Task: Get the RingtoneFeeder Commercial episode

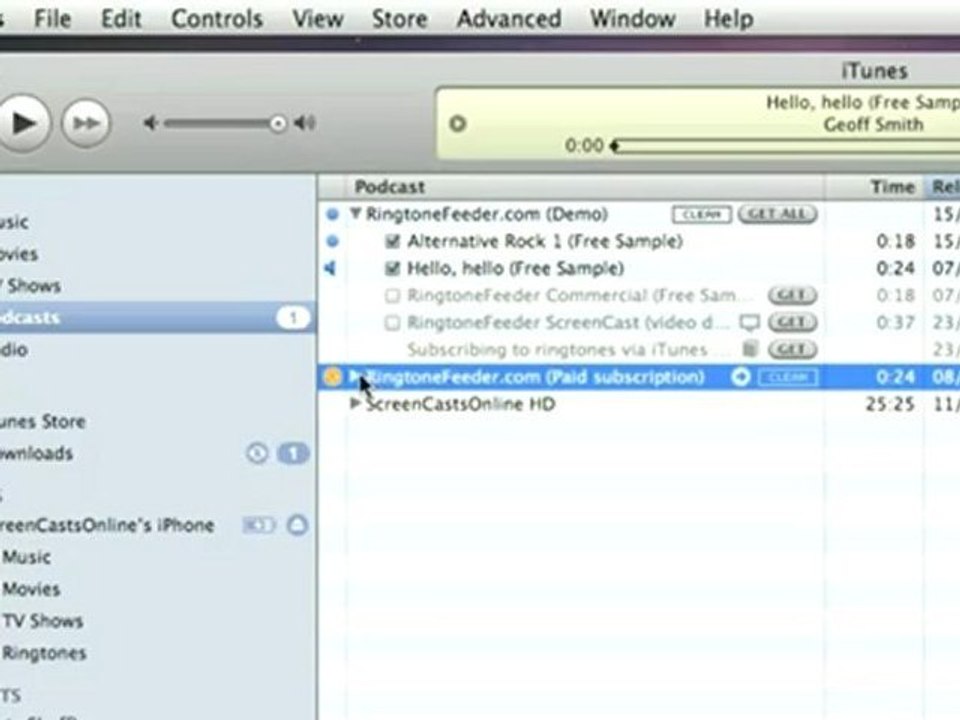Action: point(792,296)
